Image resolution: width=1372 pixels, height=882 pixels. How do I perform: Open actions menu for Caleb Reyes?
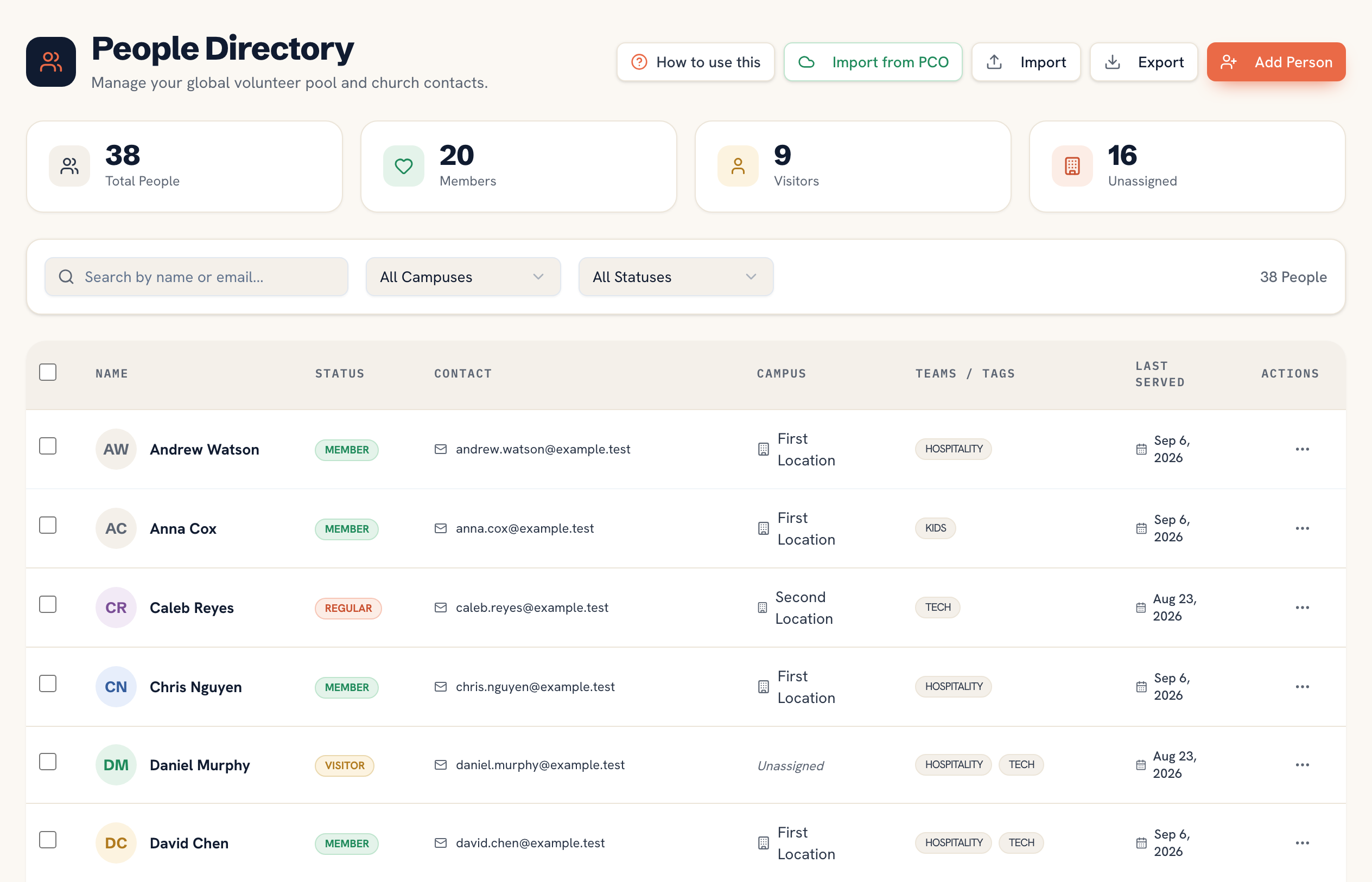1302,607
